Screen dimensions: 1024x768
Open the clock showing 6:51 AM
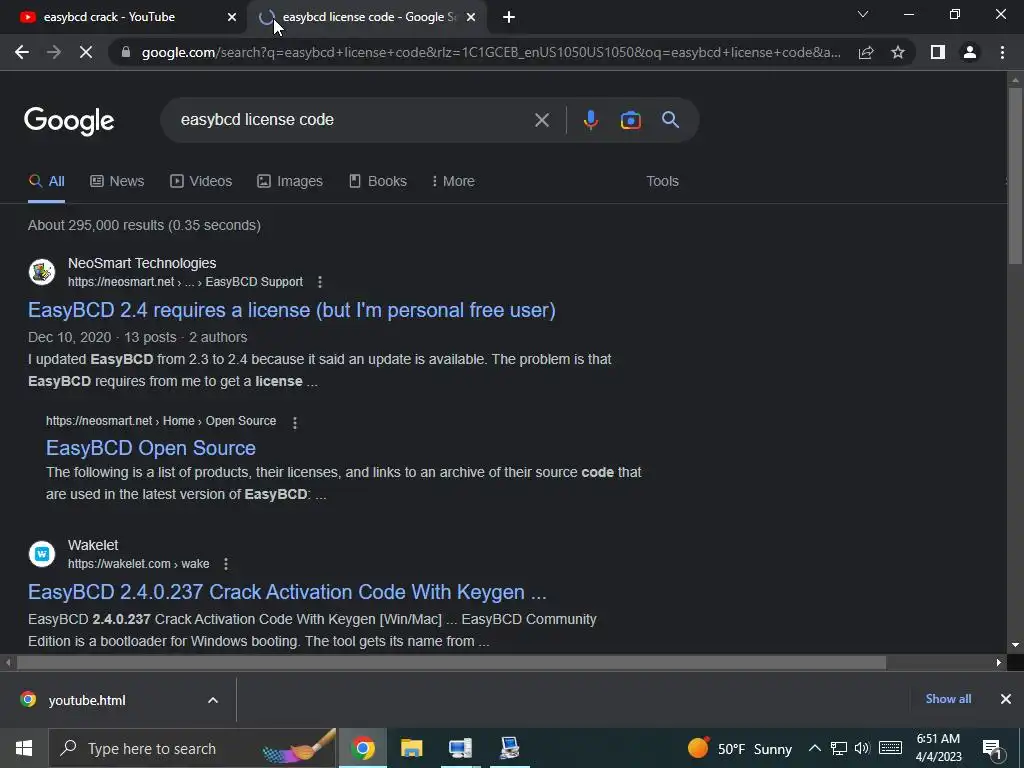coord(938,748)
